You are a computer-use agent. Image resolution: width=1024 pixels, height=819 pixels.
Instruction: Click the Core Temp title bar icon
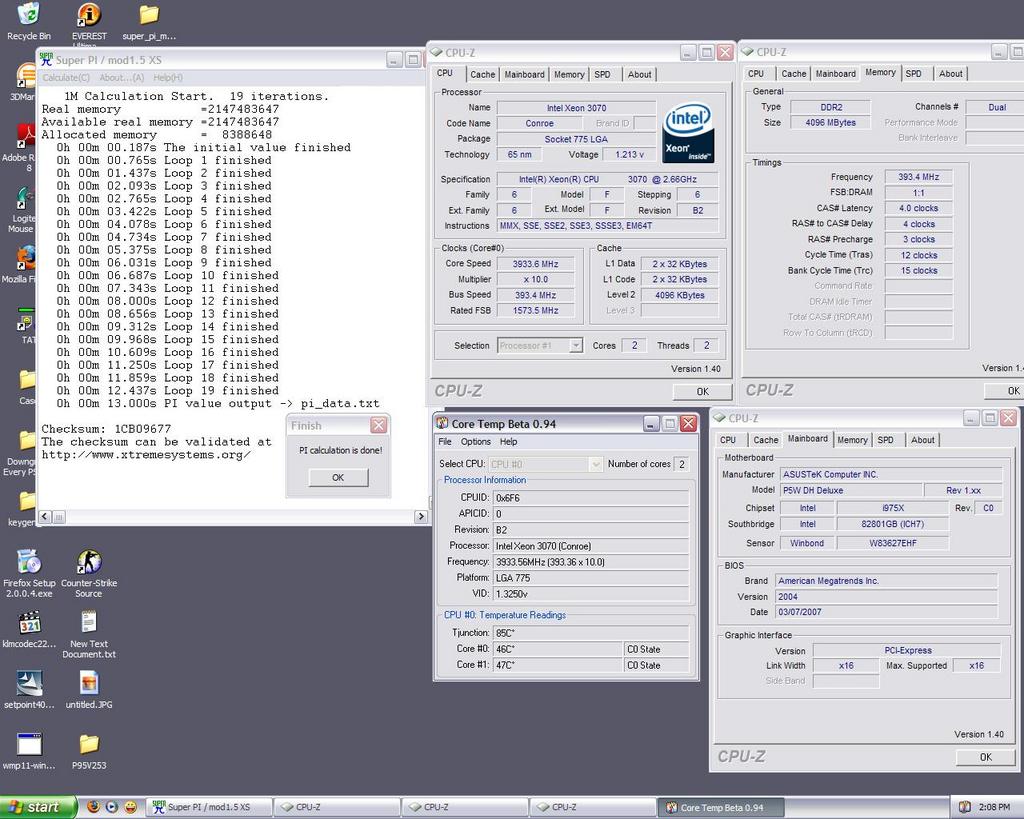tap(442, 424)
